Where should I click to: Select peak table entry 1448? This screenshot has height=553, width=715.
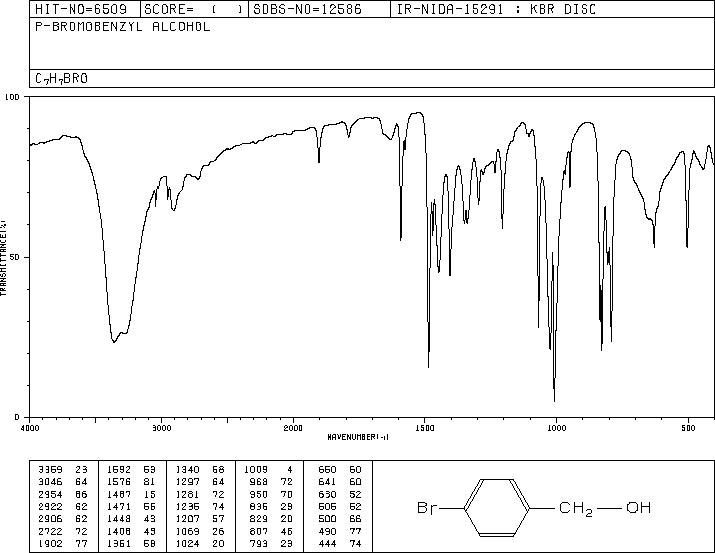point(119,519)
